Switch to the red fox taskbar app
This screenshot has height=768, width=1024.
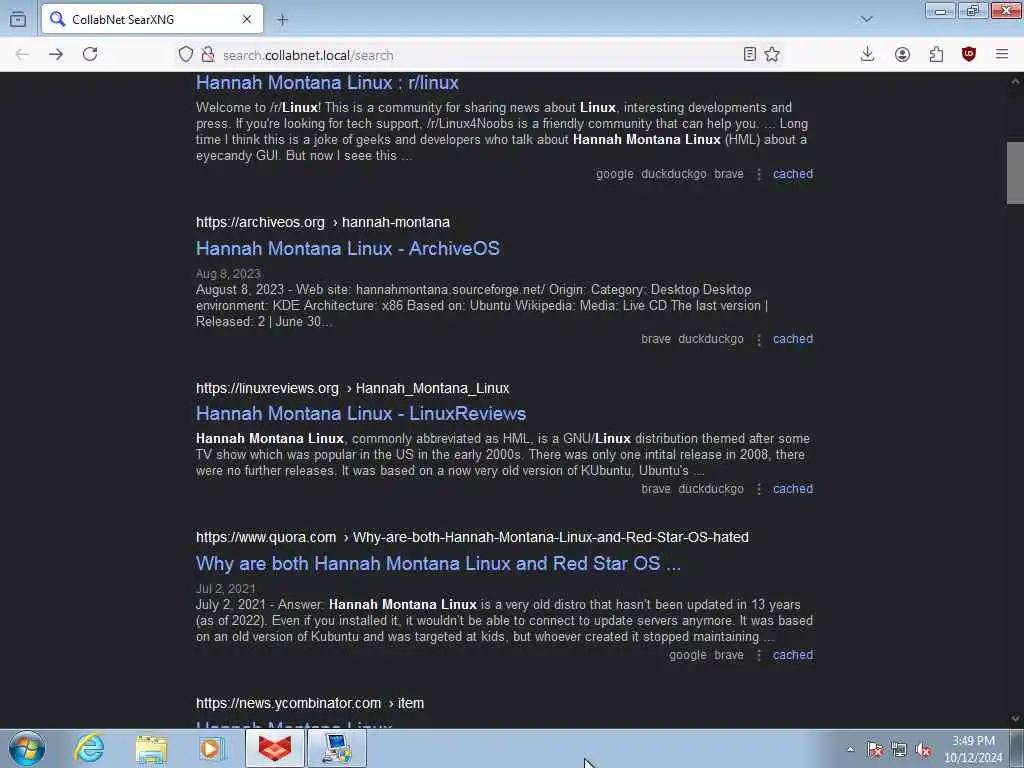[275, 748]
